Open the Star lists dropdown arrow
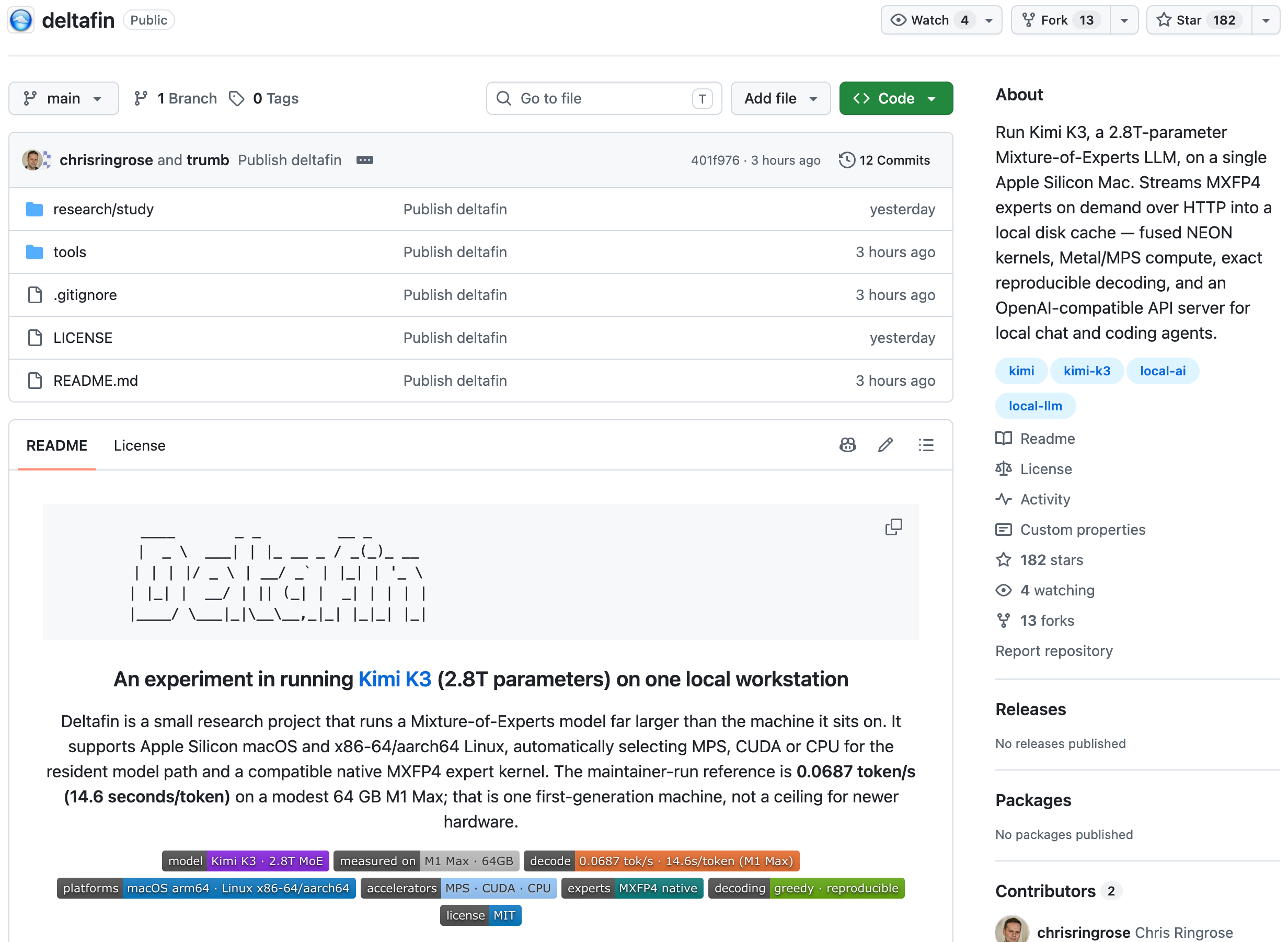This screenshot has height=942, width=1288. [1266, 20]
